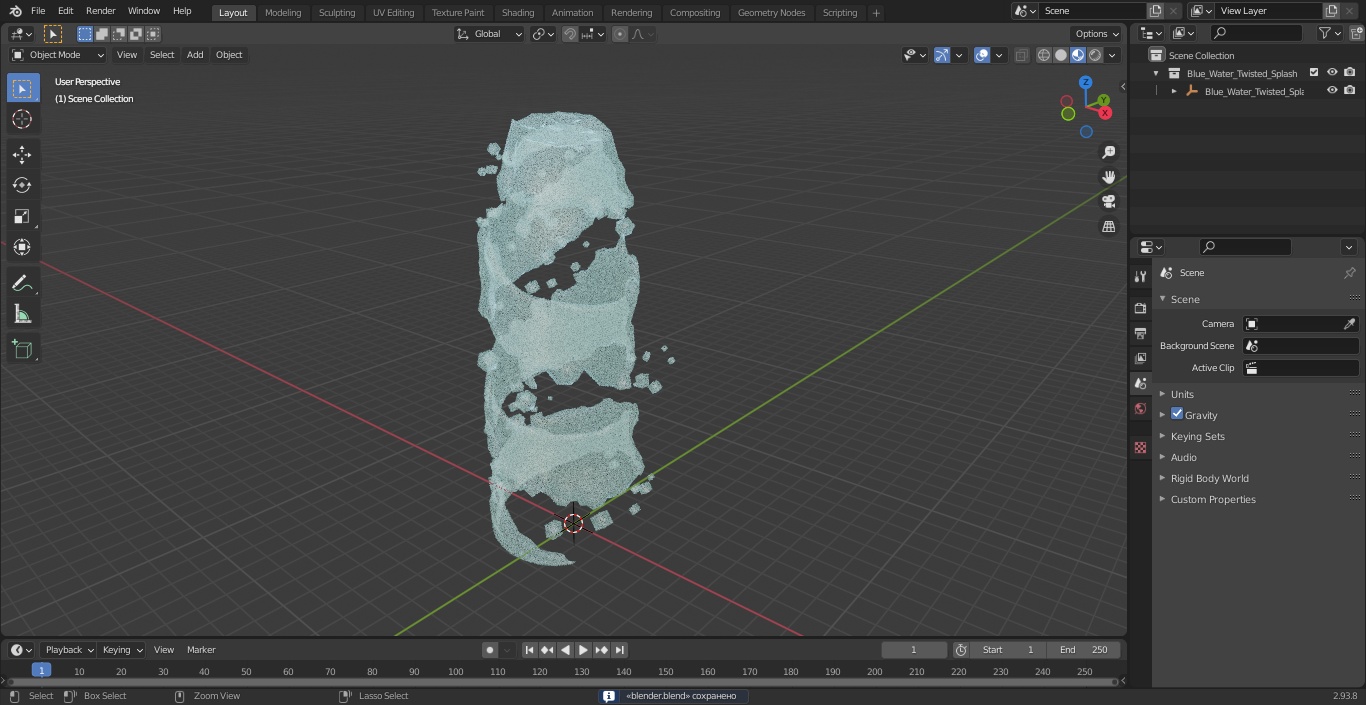The image size is (1366, 705).
Task: Toggle camera view icon
Action: (1108, 202)
